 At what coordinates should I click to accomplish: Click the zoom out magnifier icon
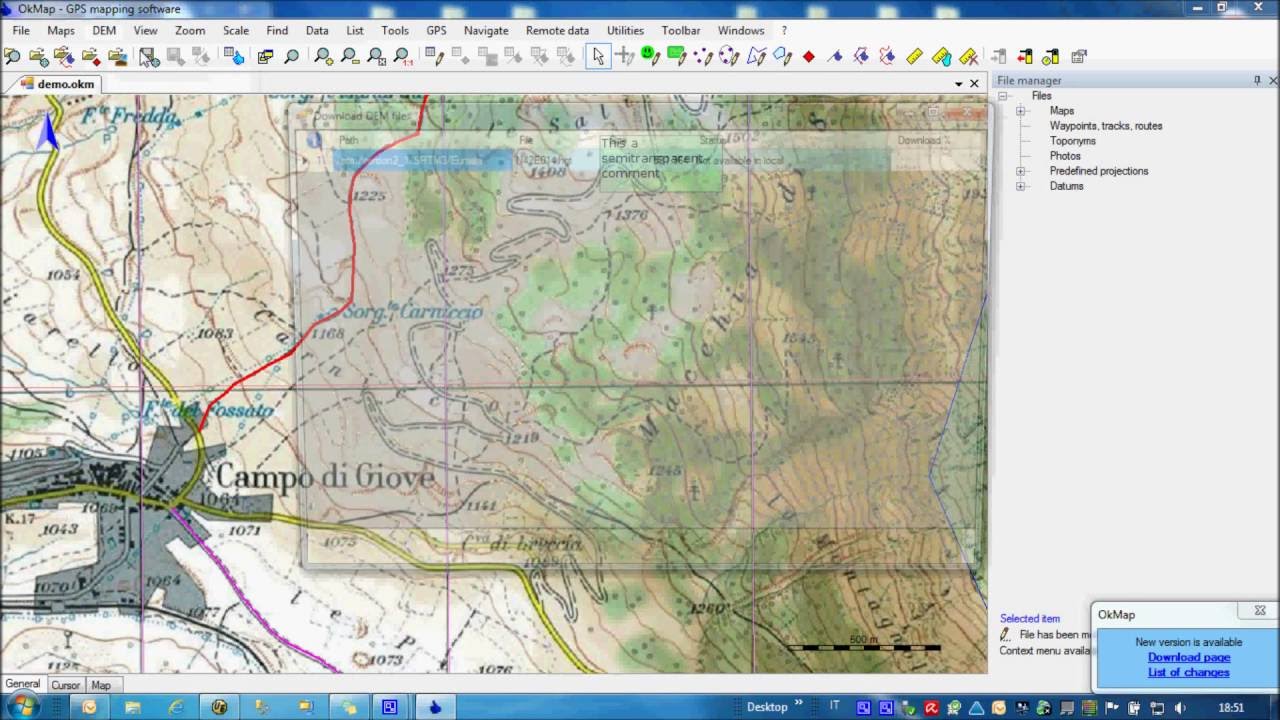click(350, 56)
